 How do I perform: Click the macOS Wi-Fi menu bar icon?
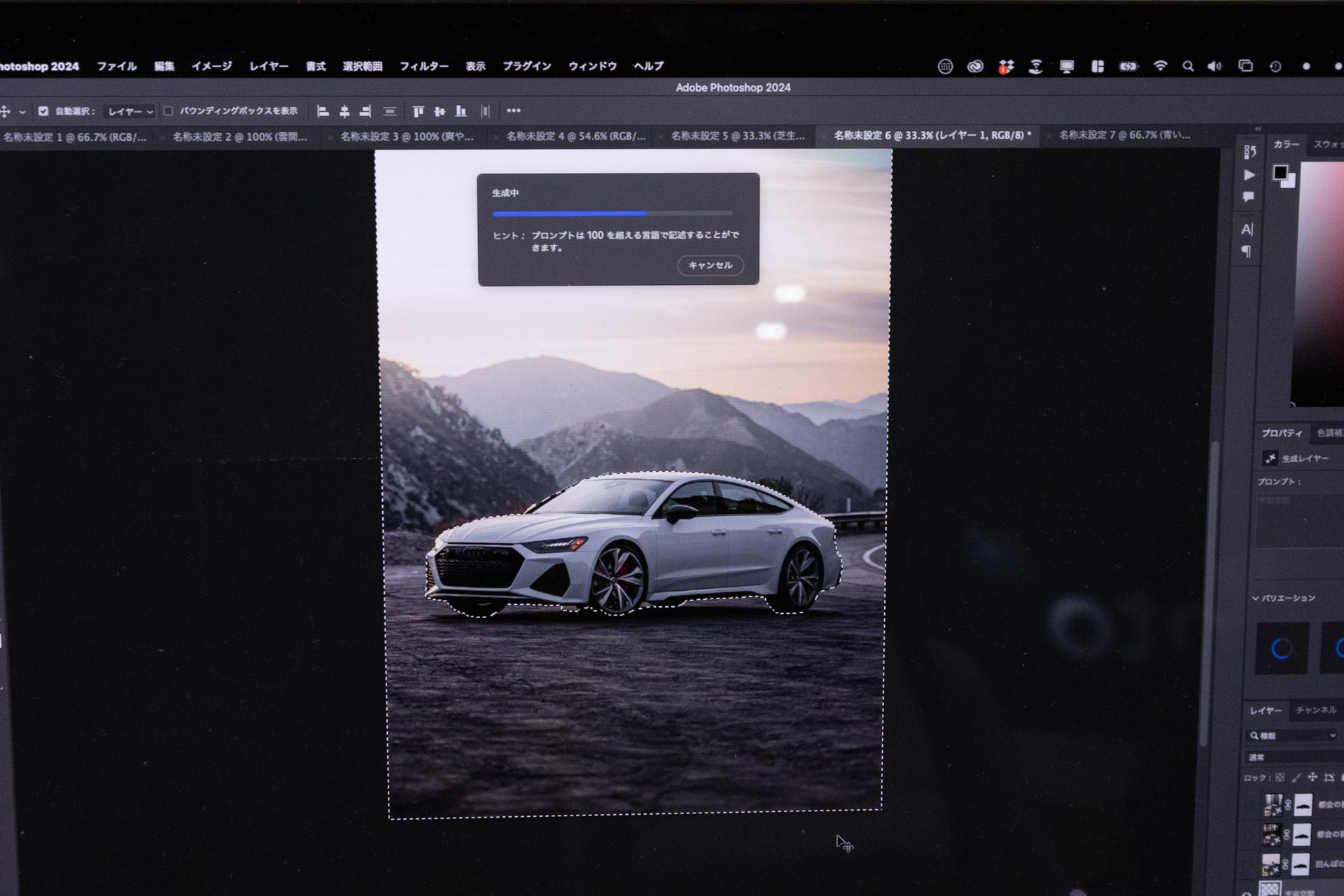coord(1161,66)
